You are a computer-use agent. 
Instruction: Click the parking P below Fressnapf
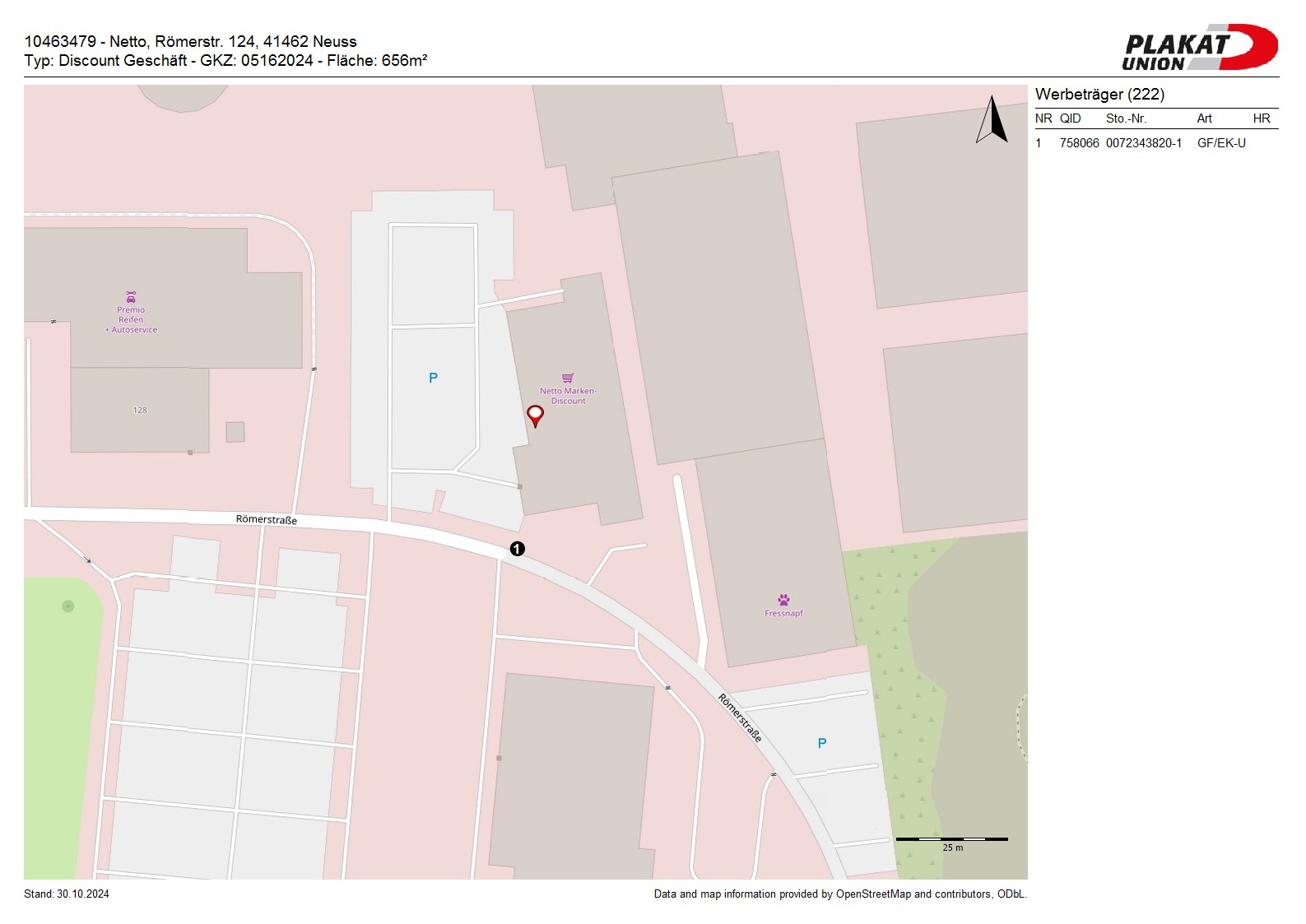coord(821,744)
